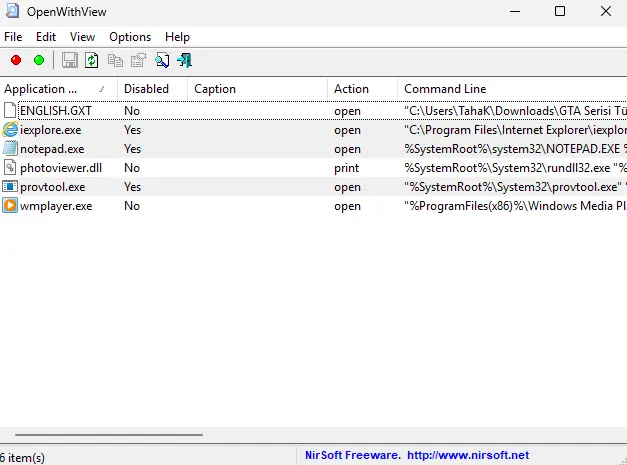
Task: Open the Edit menu
Action: point(46,37)
